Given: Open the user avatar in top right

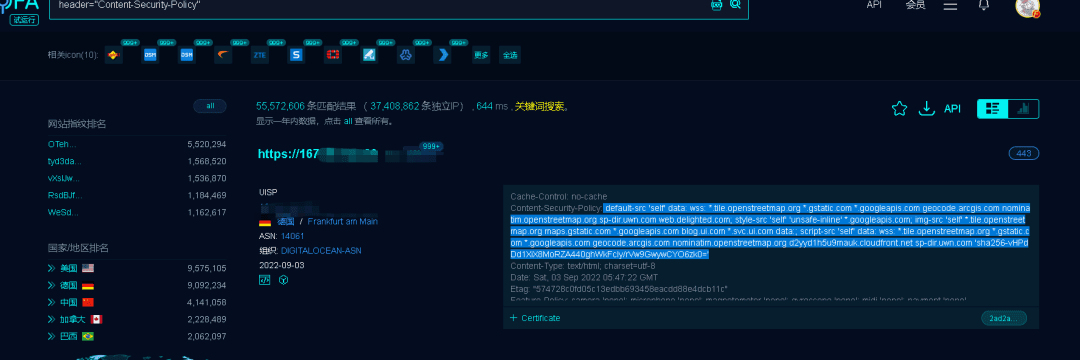Looking at the screenshot, I should [1027, 6].
